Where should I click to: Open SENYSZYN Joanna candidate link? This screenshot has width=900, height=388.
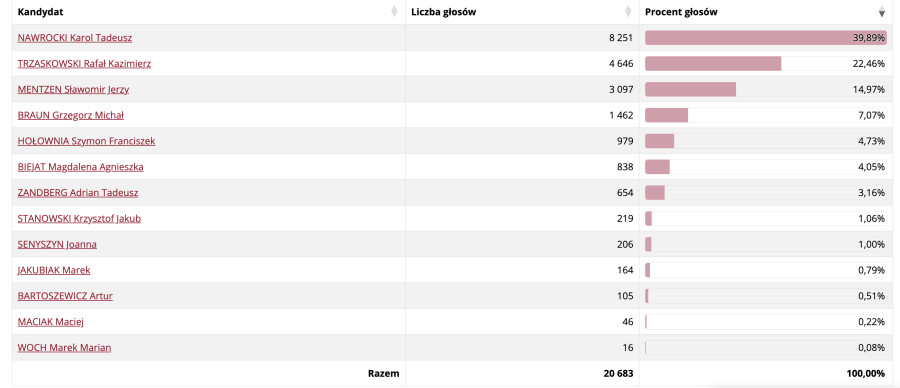point(57,245)
